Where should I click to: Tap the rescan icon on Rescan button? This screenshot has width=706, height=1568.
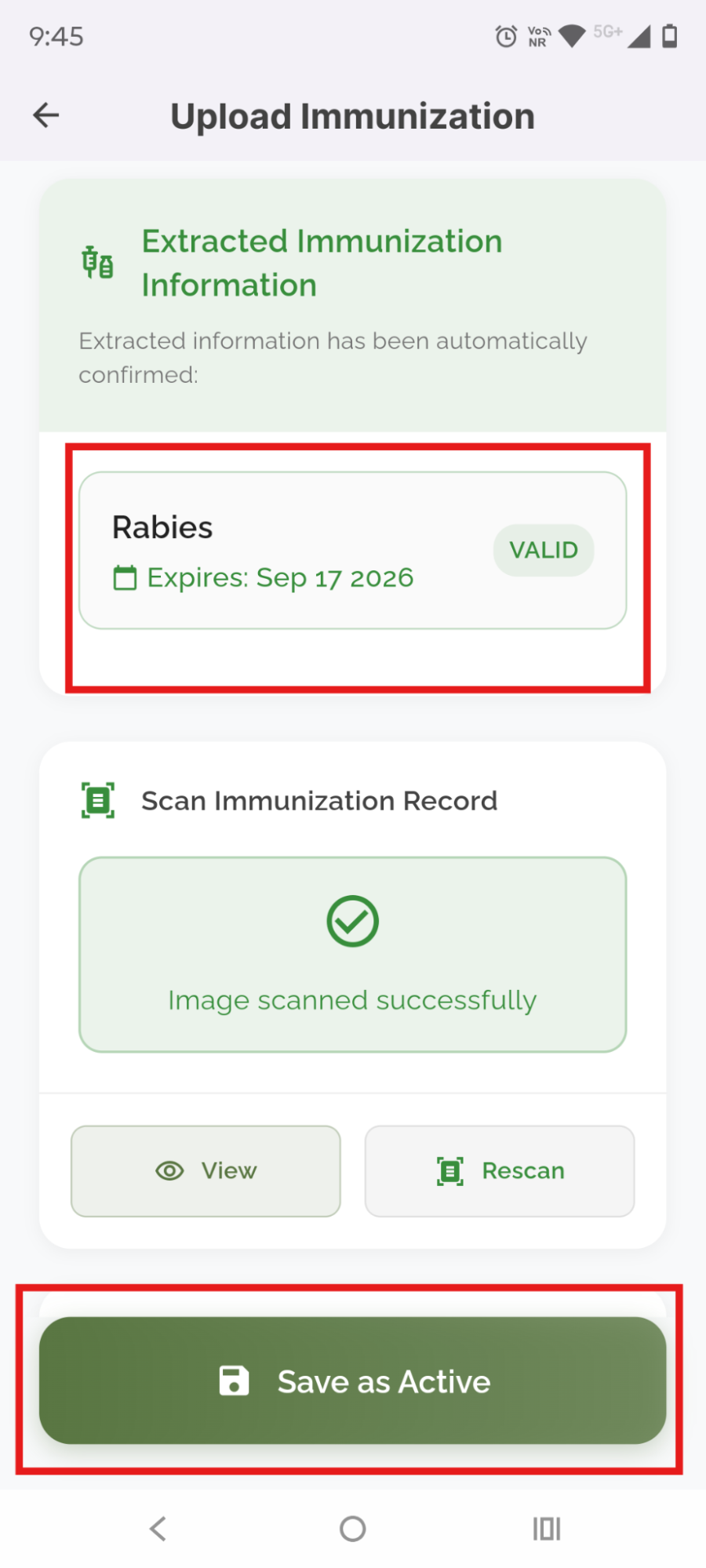(x=450, y=1171)
